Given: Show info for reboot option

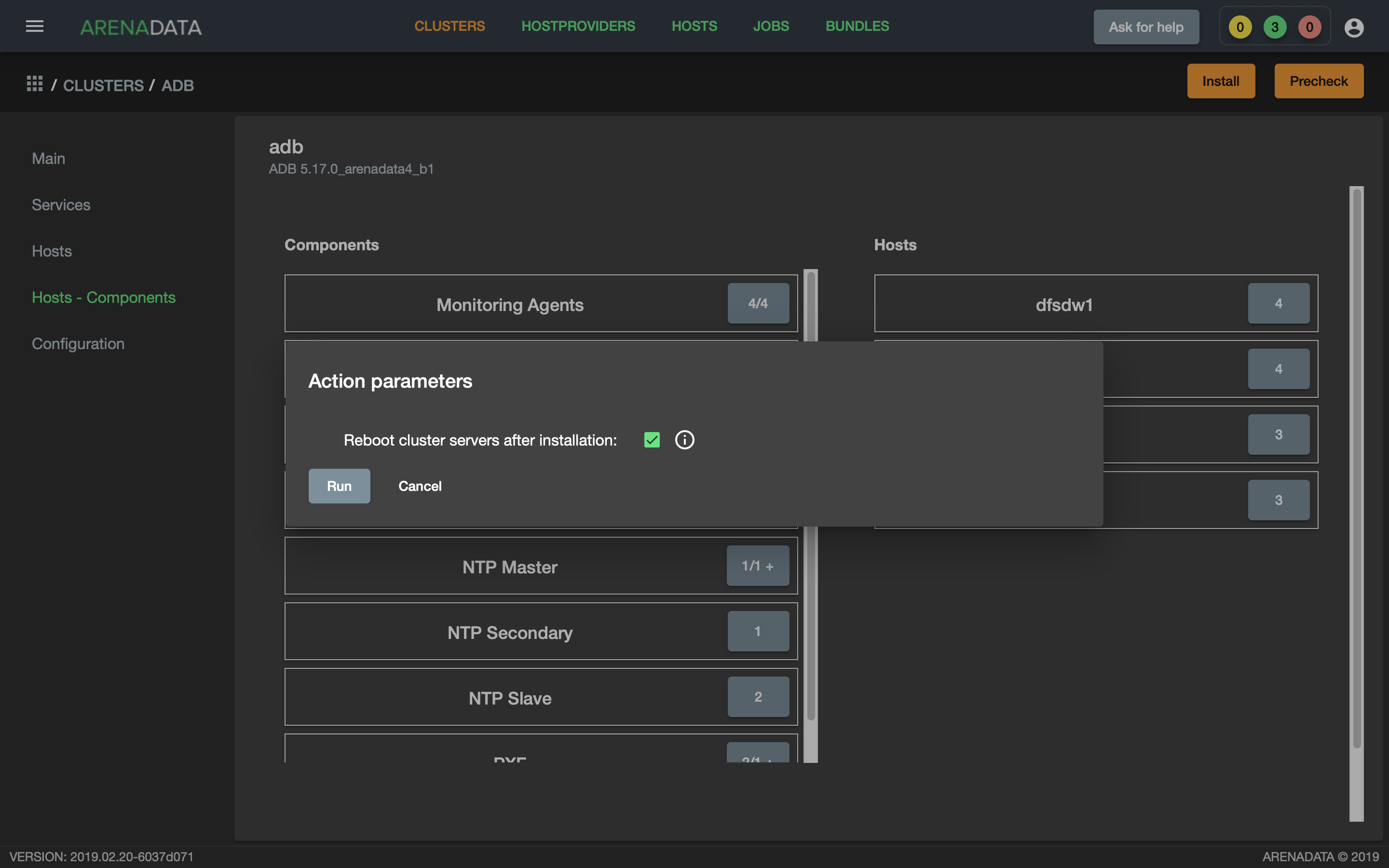Looking at the screenshot, I should pyautogui.click(x=684, y=440).
